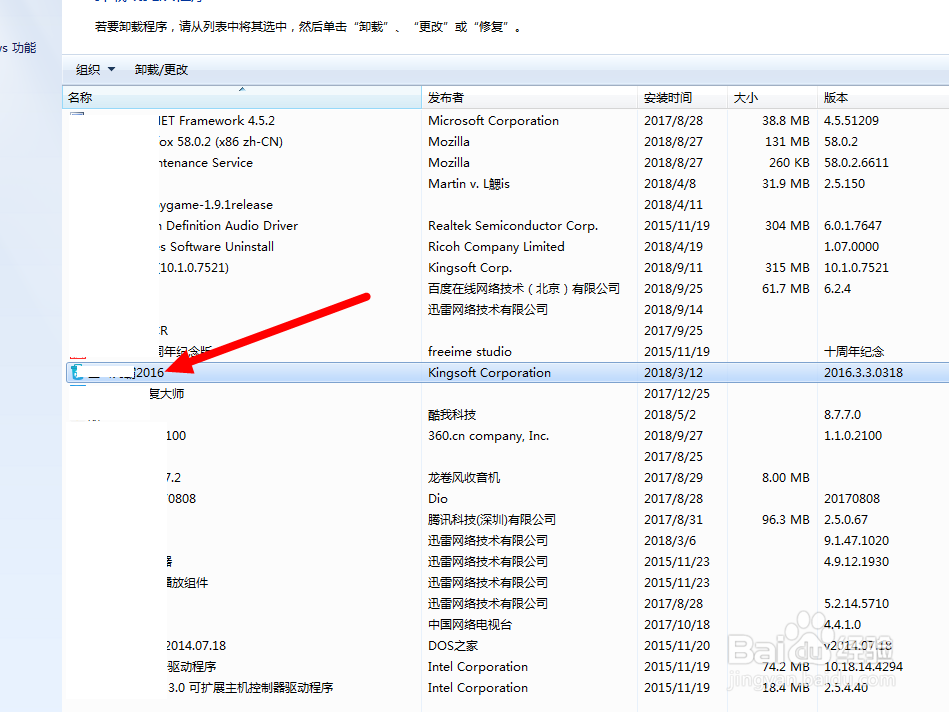This screenshot has width=949, height=712.
Task: Click the 安装时间 column header
Action: click(x=683, y=97)
